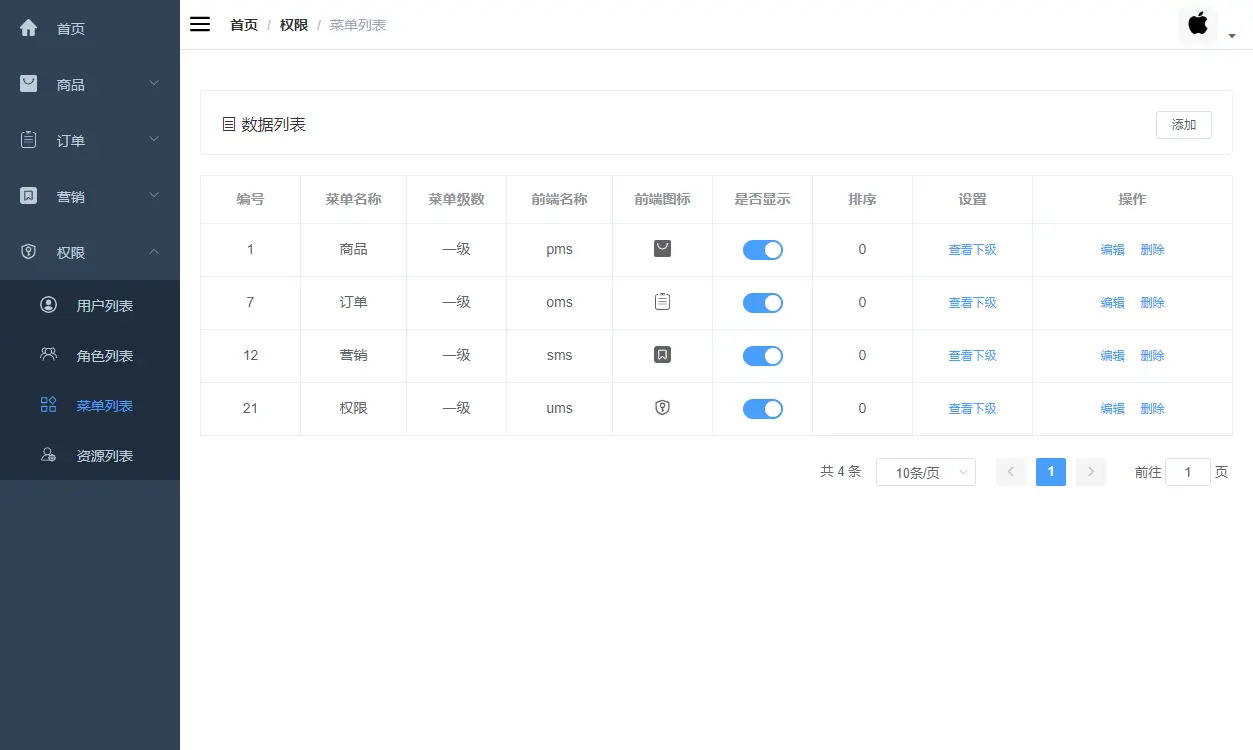1253x750 pixels.
Task: Click the clipboard icon beside 订单 in sidebar
Action: click(29, 140)
